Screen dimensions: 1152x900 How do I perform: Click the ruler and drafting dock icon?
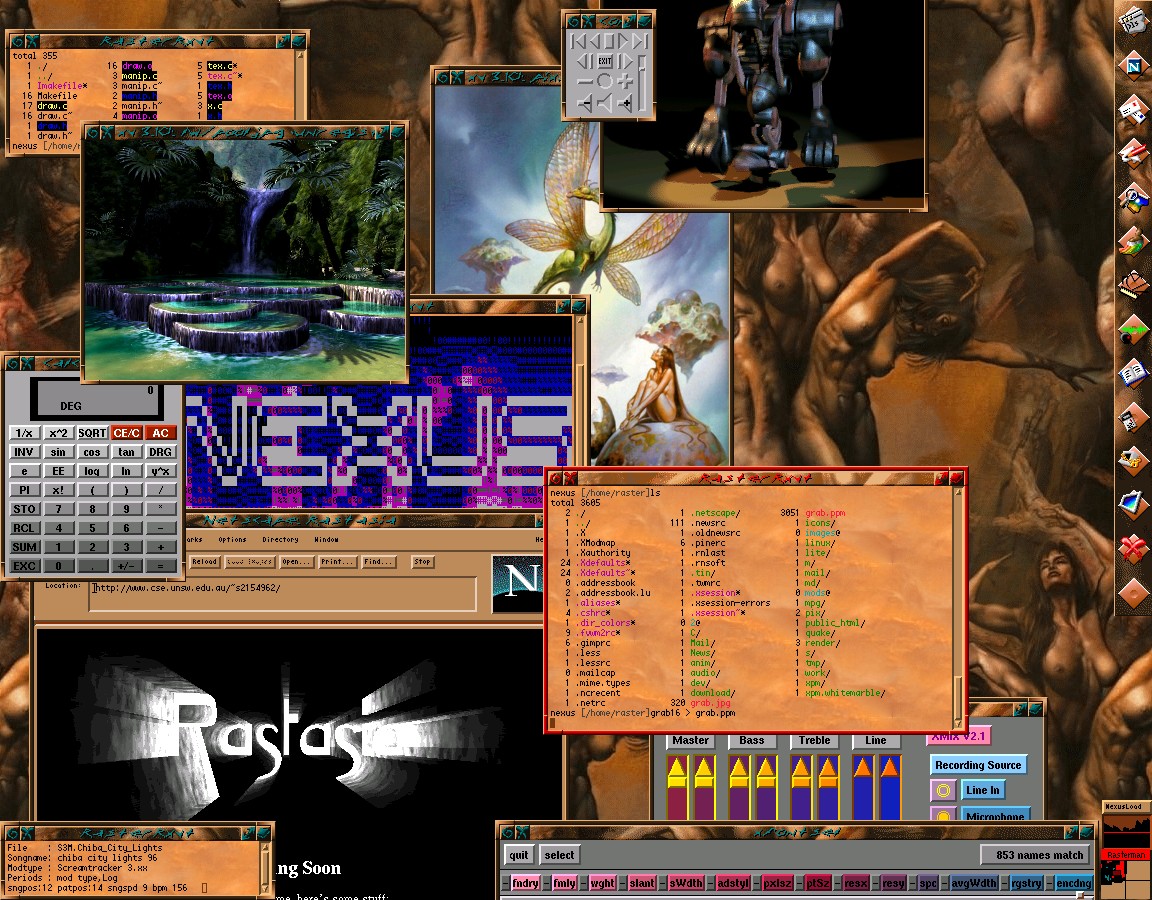(x=1133, y=285)
